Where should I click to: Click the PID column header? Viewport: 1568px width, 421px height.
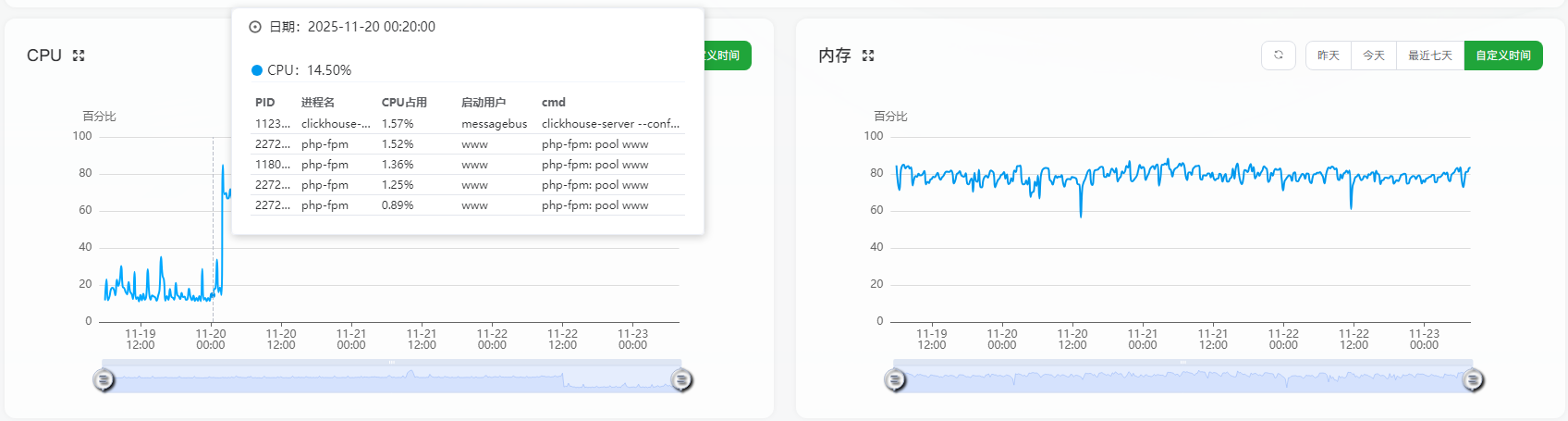265,103
